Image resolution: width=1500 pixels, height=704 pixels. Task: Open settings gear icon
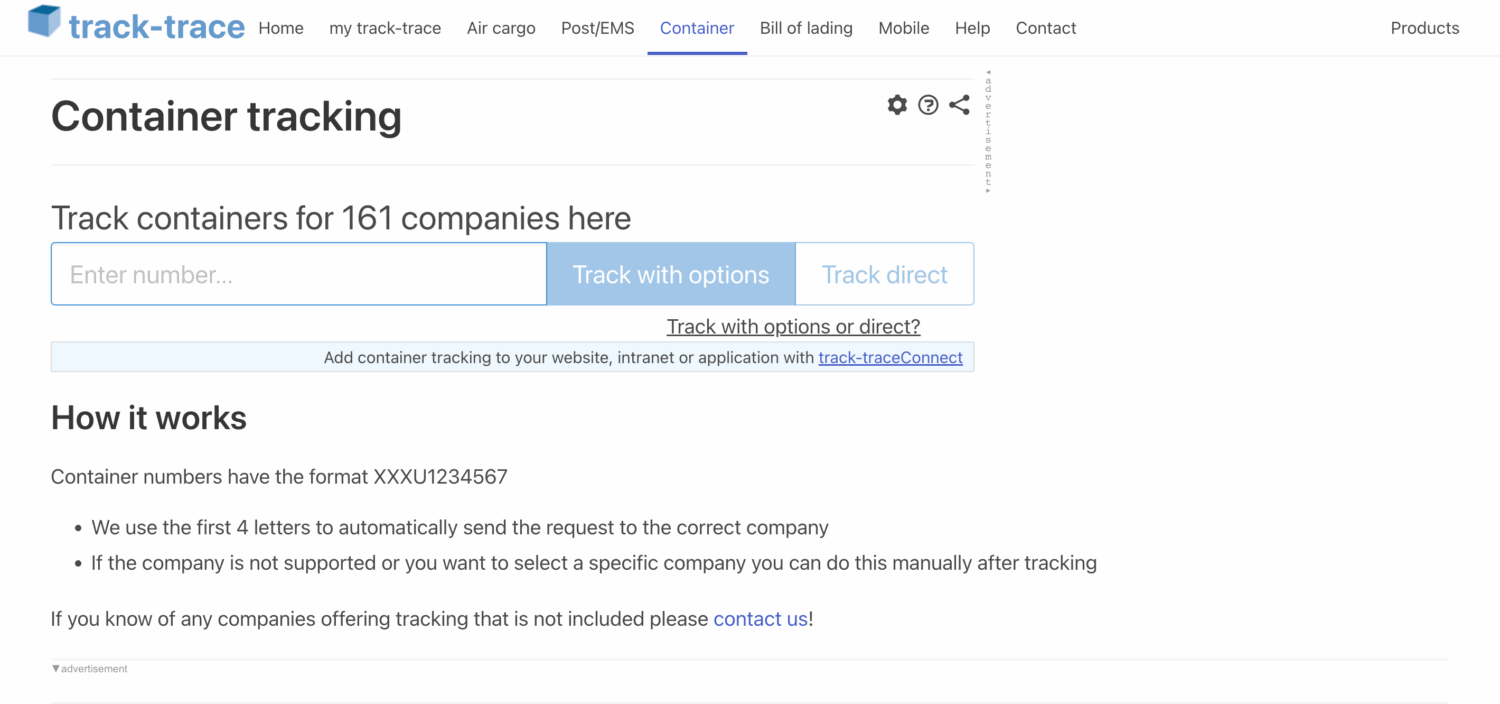(x=897, y=105)
